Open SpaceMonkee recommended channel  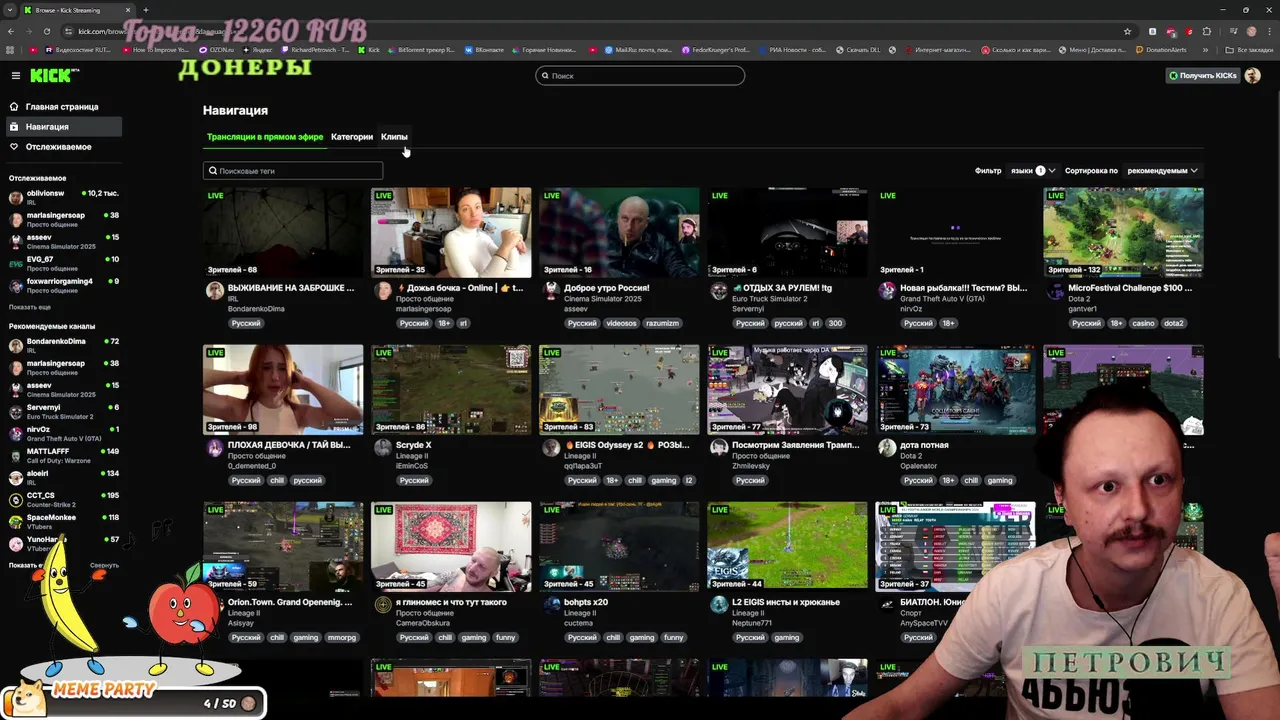click(63, 521)
